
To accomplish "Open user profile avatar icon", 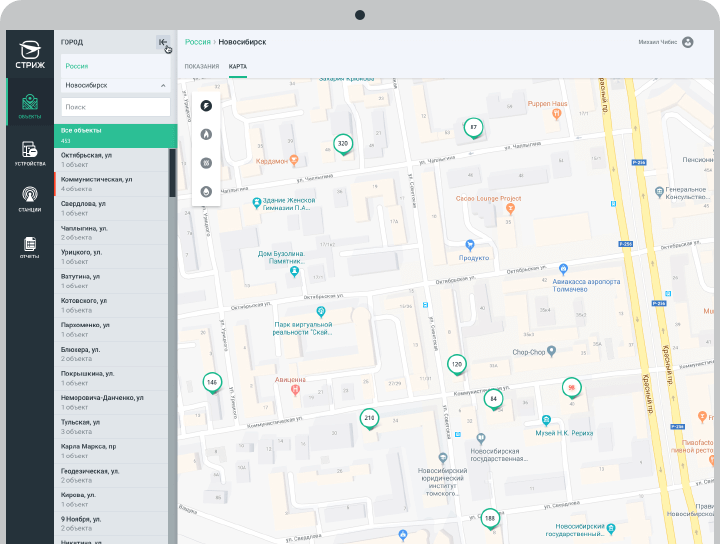I will pyautogui.click(x=687, y=42).
